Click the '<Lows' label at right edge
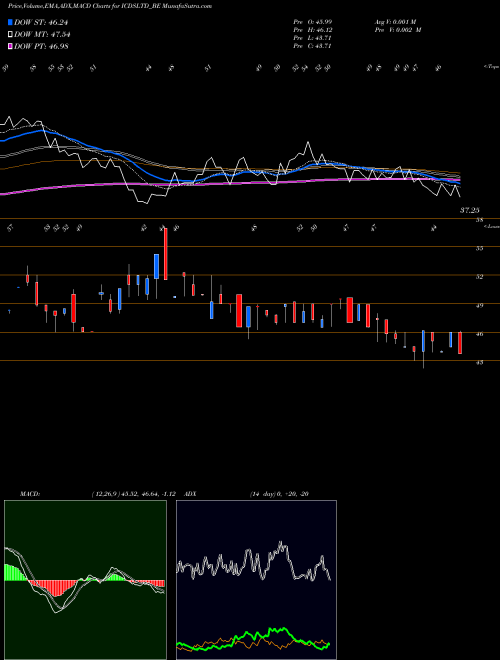500x660 pixels. [492, 226]
